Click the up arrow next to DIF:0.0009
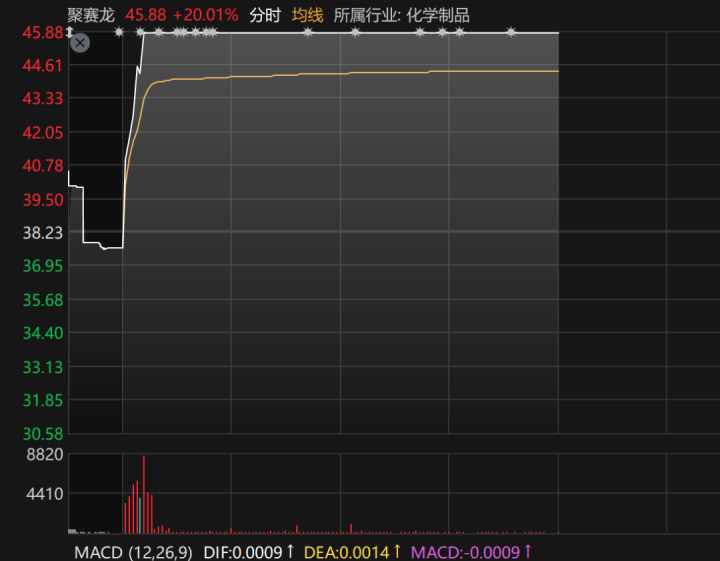720x561 pixels. [290, 550]
